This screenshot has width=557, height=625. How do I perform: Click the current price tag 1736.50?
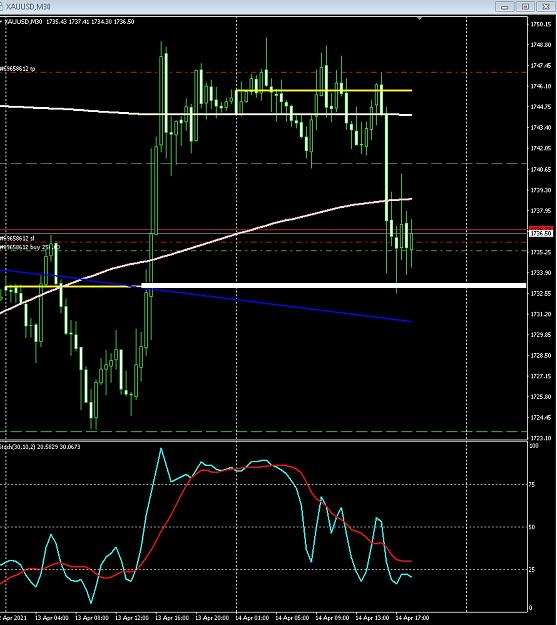(541, 233)
